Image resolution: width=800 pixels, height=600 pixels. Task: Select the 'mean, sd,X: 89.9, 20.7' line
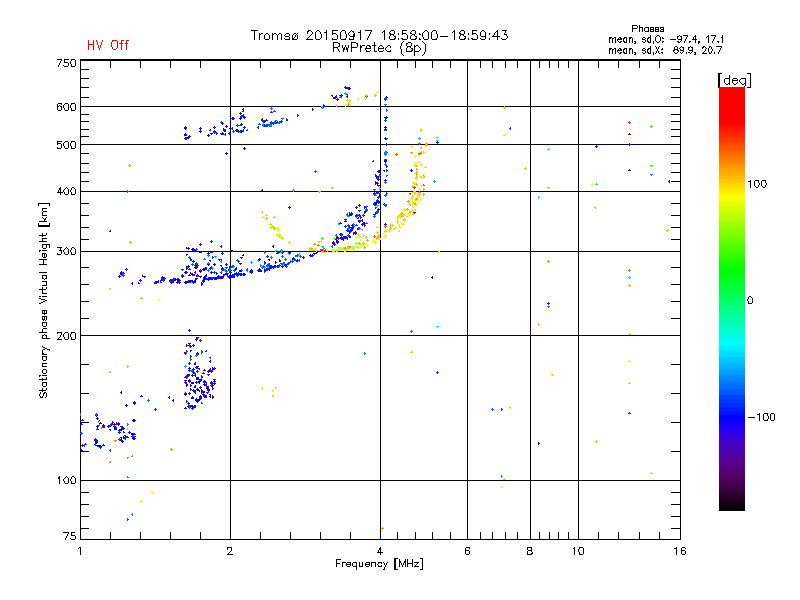(x=665, y=50)
